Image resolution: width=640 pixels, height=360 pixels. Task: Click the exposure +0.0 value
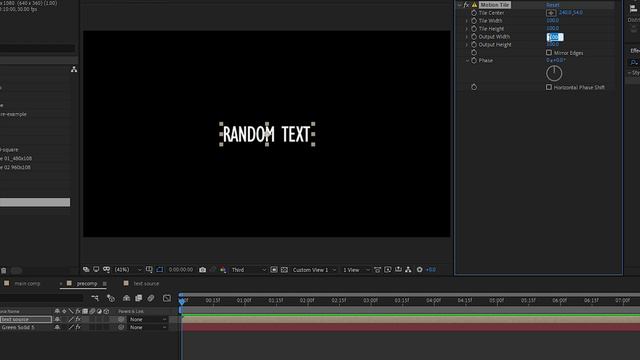[431, 270]
